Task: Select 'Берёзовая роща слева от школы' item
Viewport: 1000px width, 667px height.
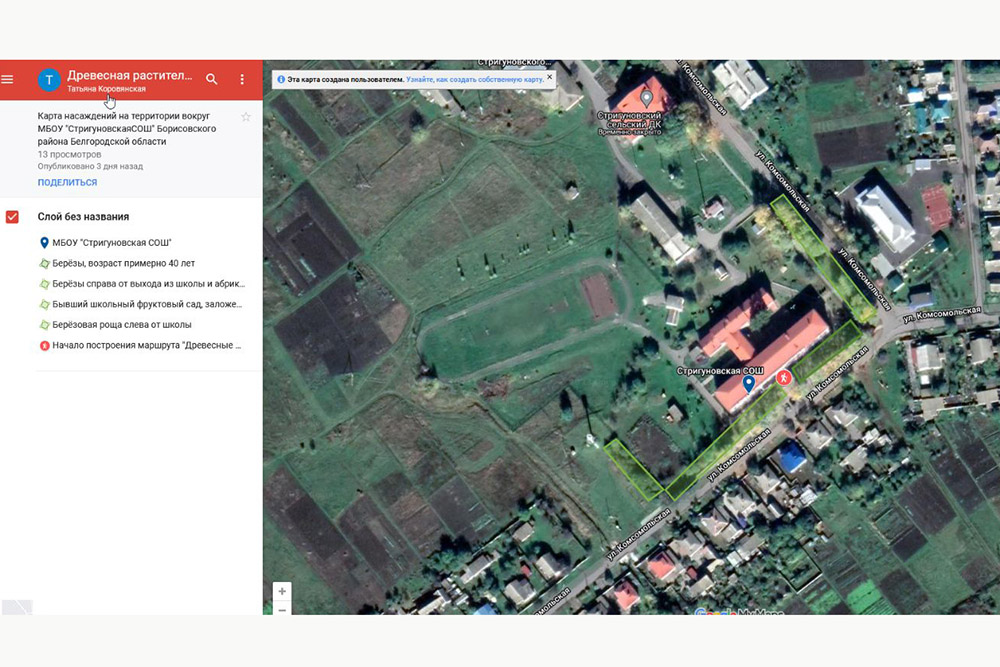Action: point(121,325)
